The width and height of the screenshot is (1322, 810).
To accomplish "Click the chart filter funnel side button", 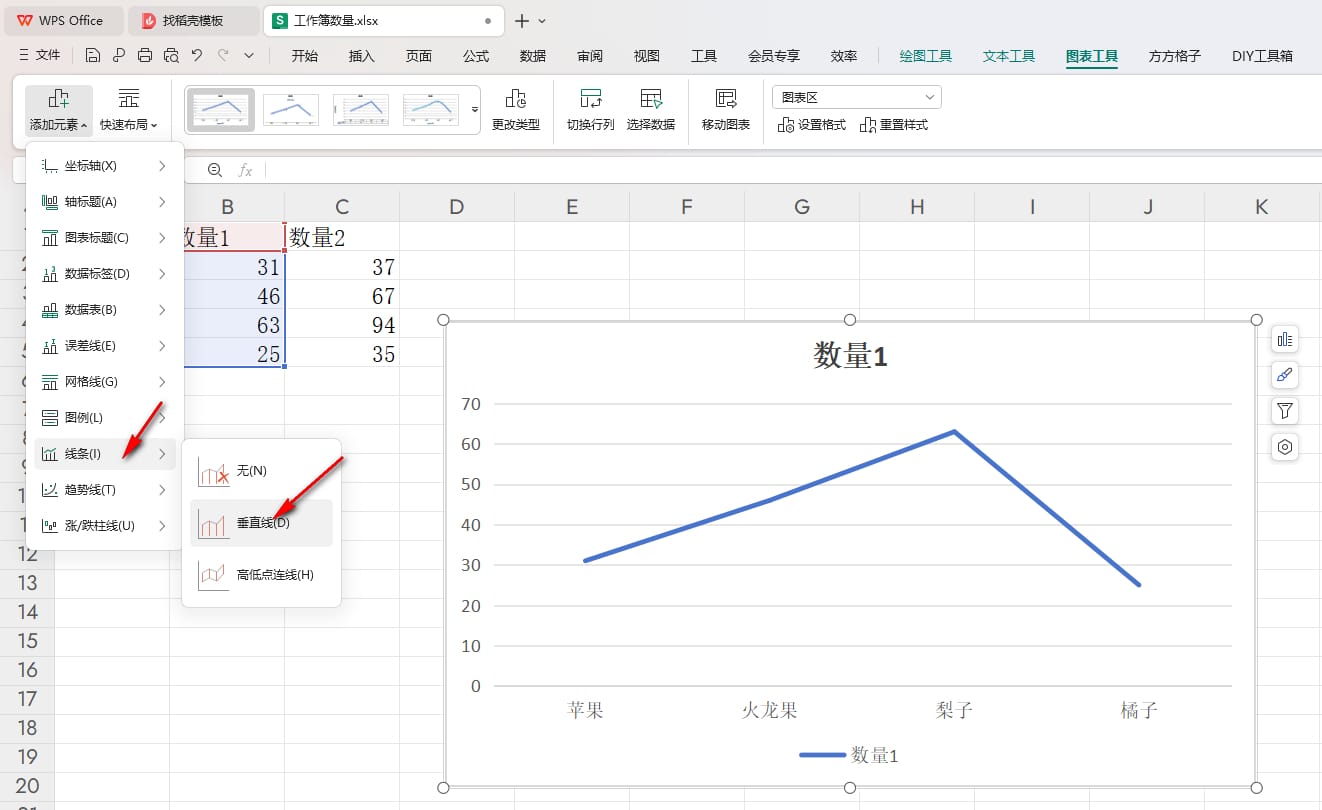I will point(1285,411).
